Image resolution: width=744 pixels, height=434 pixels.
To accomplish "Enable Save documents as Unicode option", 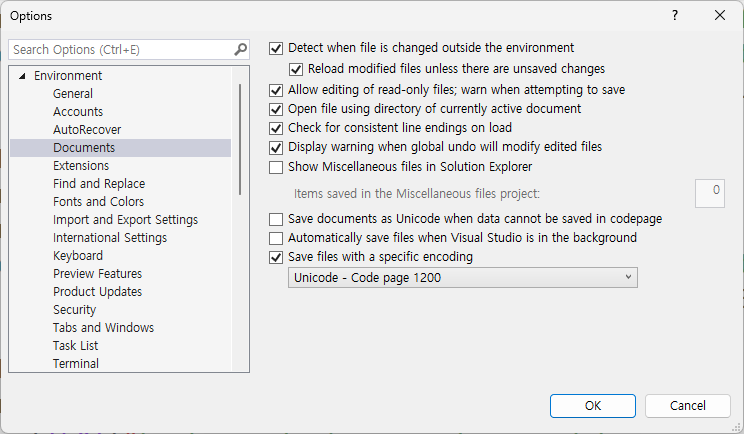I will [x=277, y=218].
